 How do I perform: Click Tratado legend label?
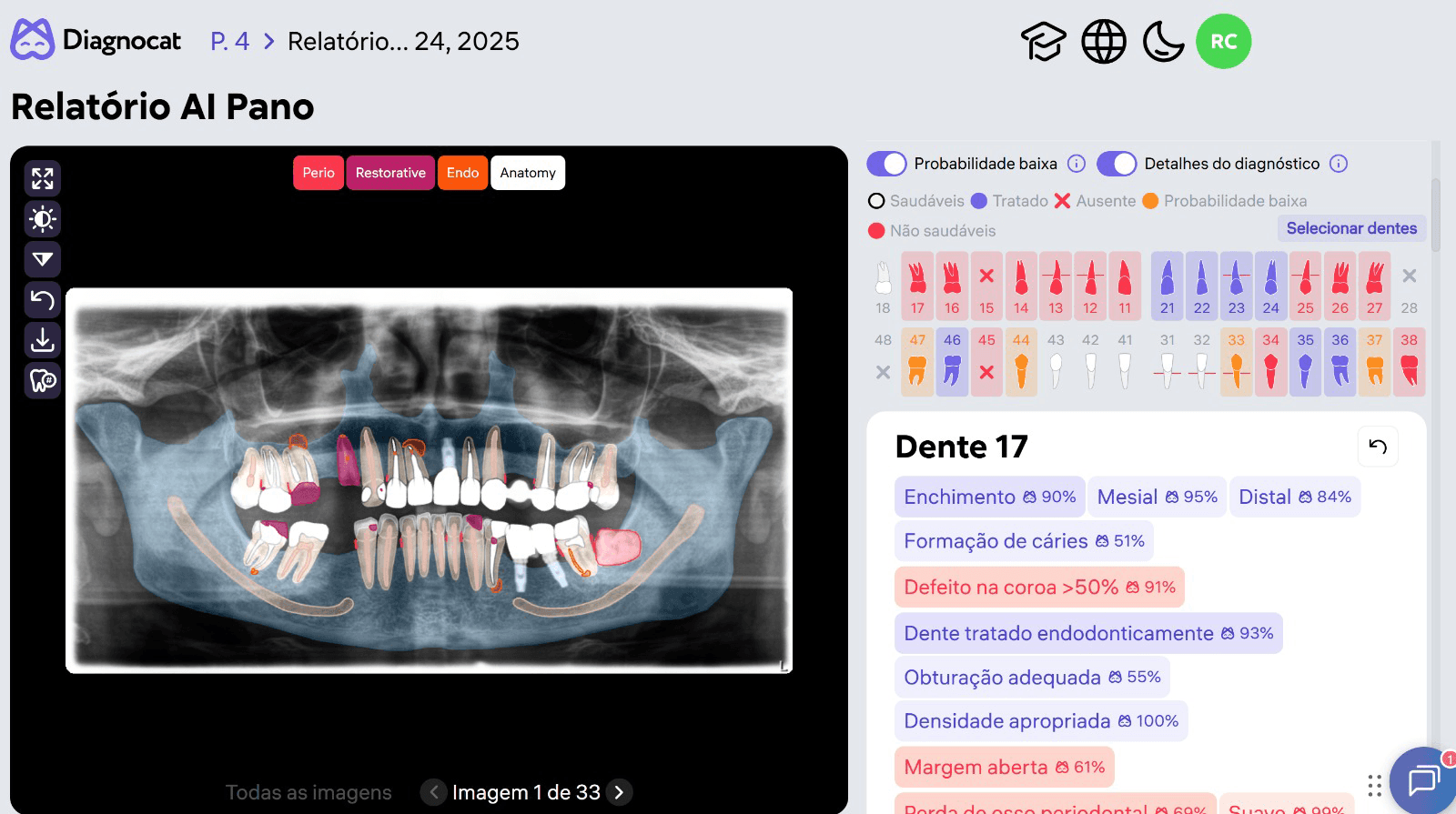click(1020, 201)
